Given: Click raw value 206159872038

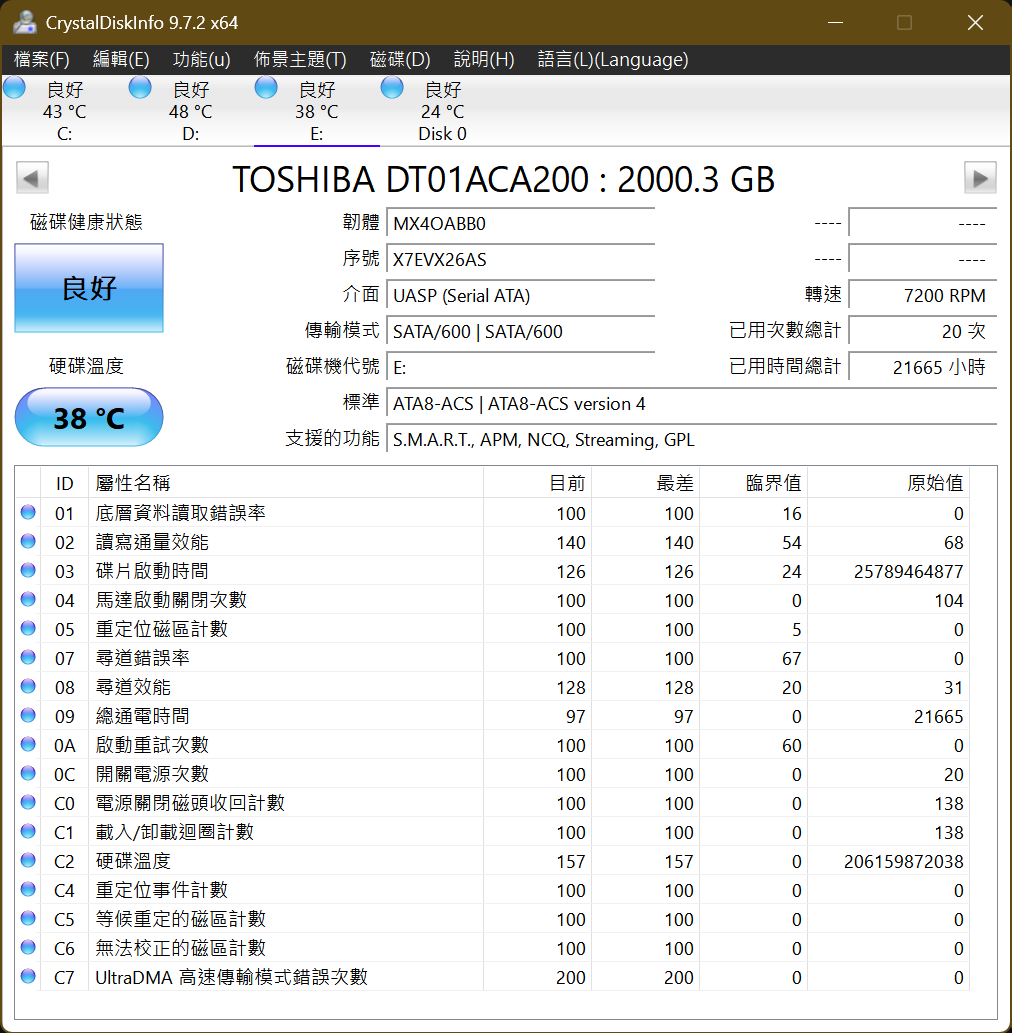Looking at the screenshot, I should click(904, 861).
